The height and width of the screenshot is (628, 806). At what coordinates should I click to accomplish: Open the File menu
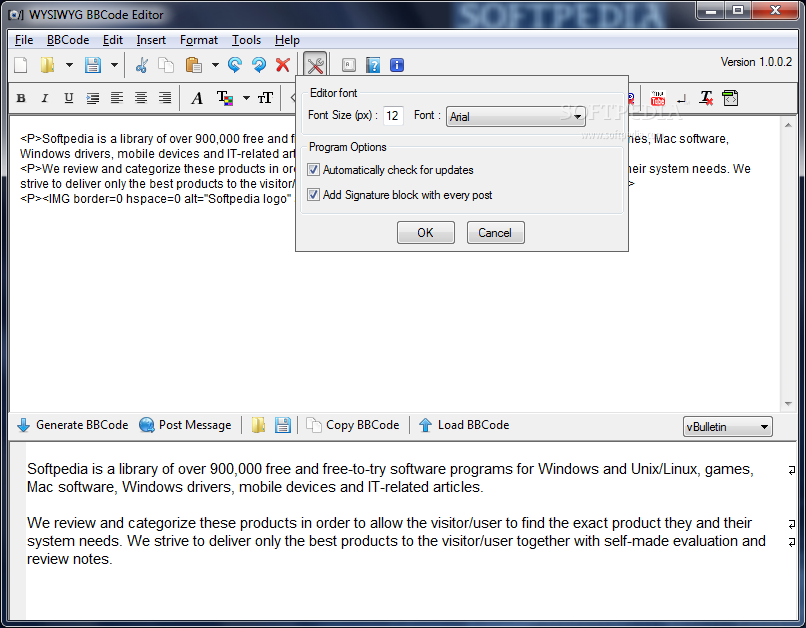click(x=24, y=40)
